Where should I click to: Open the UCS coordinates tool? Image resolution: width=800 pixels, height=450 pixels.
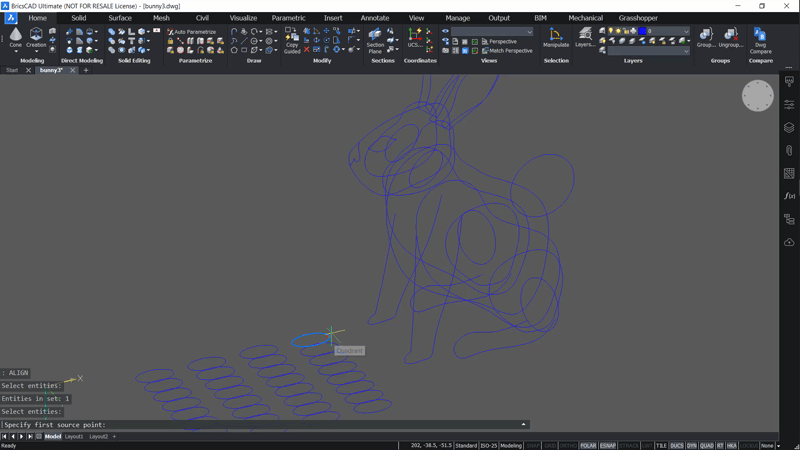click(414, 38)
